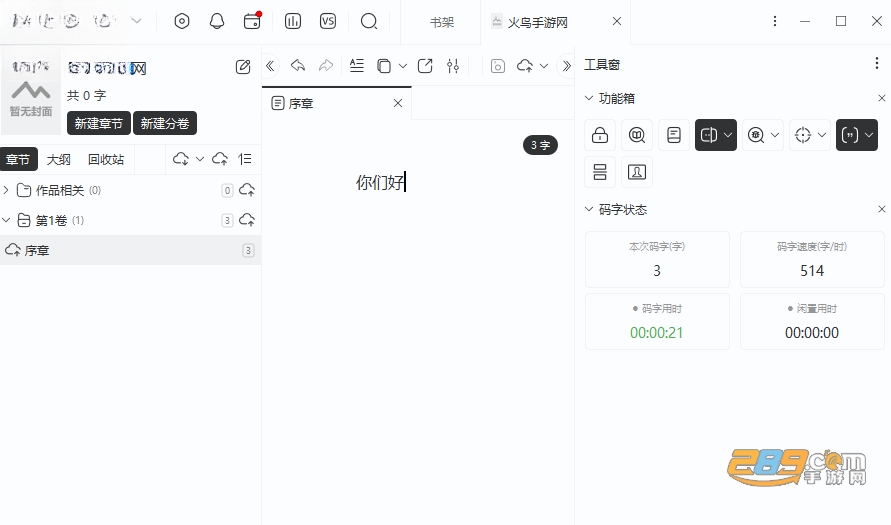
Task: Open the calendar icon with red dot
Action: pyautogui.click(x=252, y=21)
